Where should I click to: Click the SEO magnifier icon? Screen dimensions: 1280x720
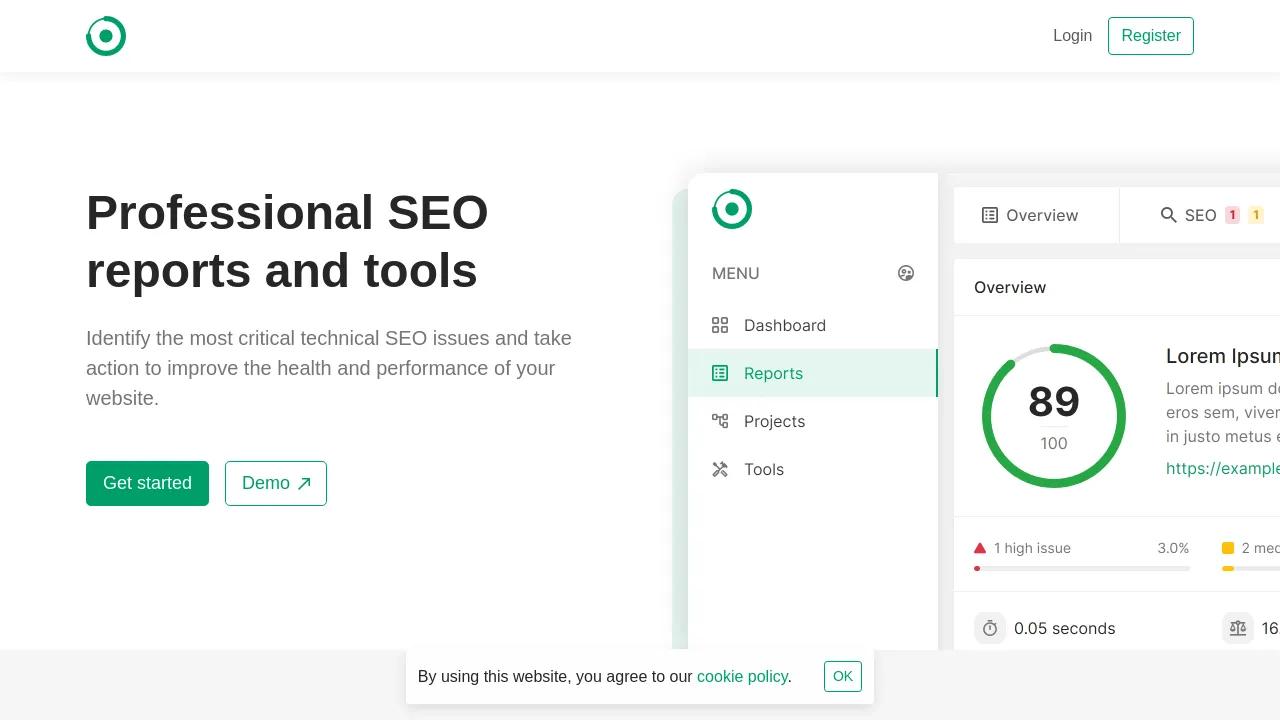(x=1168, y=215)
